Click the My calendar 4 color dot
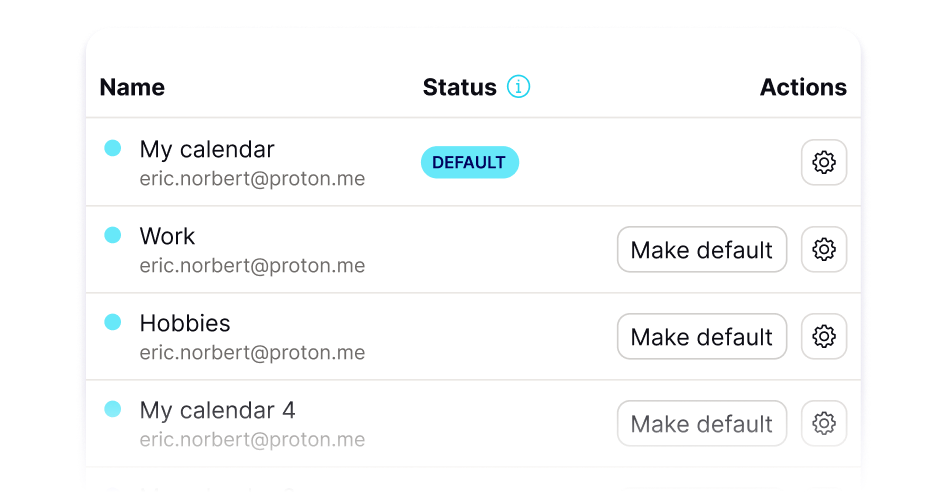Screen dimensions: 950x500 [113, 409]
